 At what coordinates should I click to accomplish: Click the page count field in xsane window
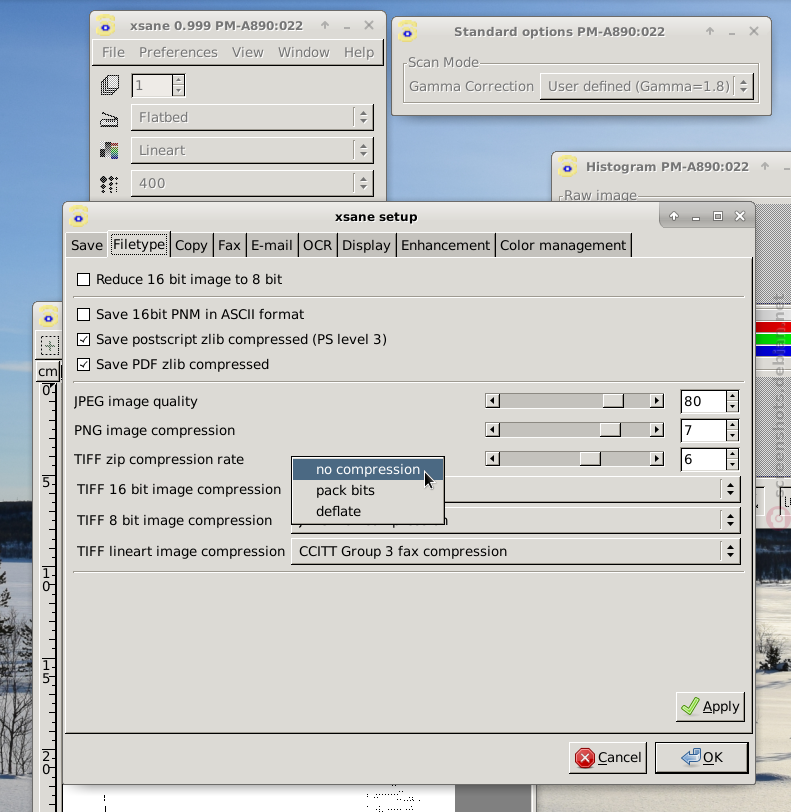click(x=152, y=85)
